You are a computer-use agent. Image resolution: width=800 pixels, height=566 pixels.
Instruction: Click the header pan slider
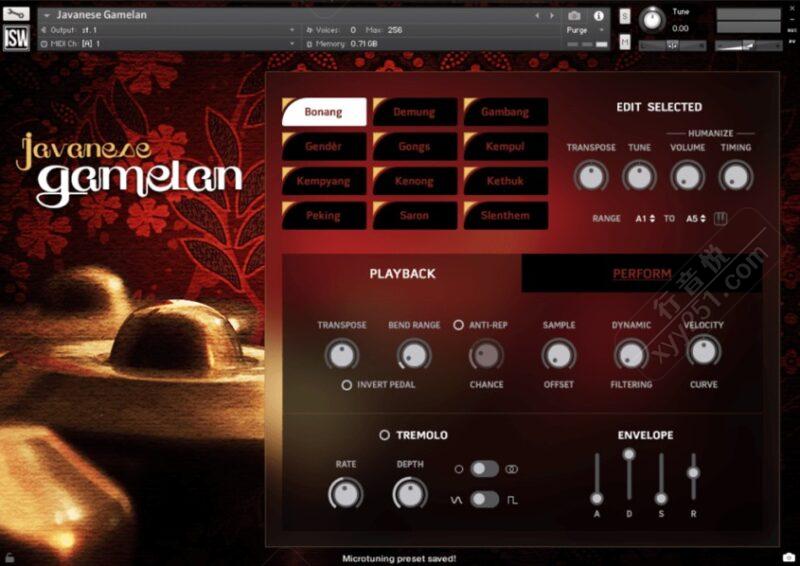[672, 46]
